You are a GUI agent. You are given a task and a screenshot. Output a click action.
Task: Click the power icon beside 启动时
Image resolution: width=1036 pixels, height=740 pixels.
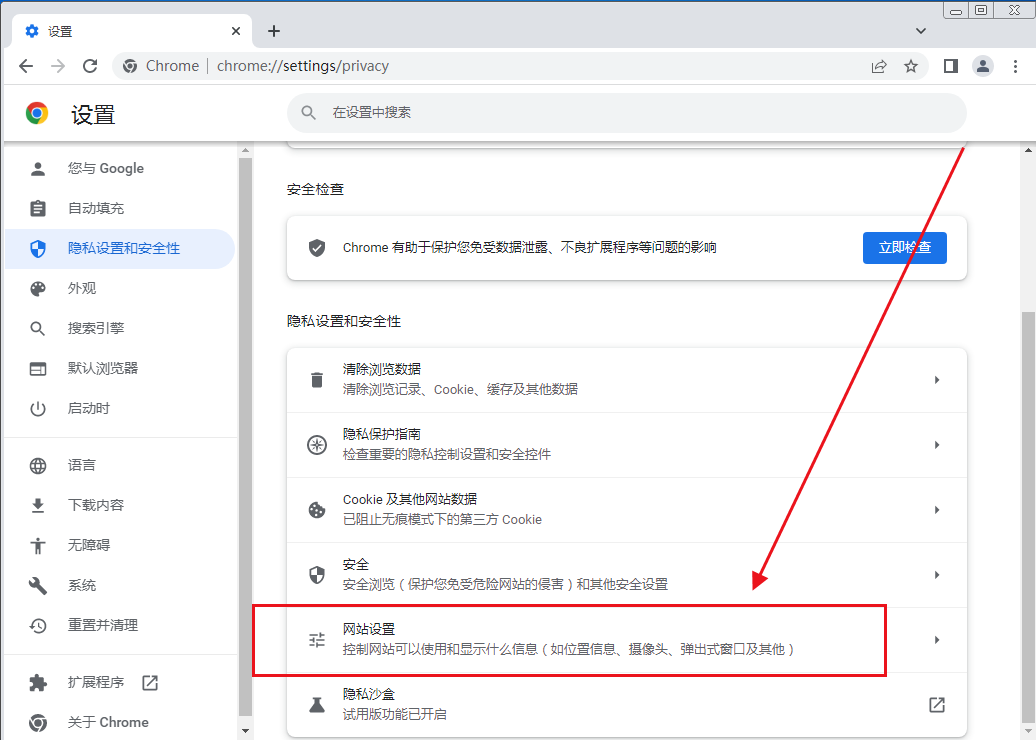pyautogui.click(x=38, y=409)
